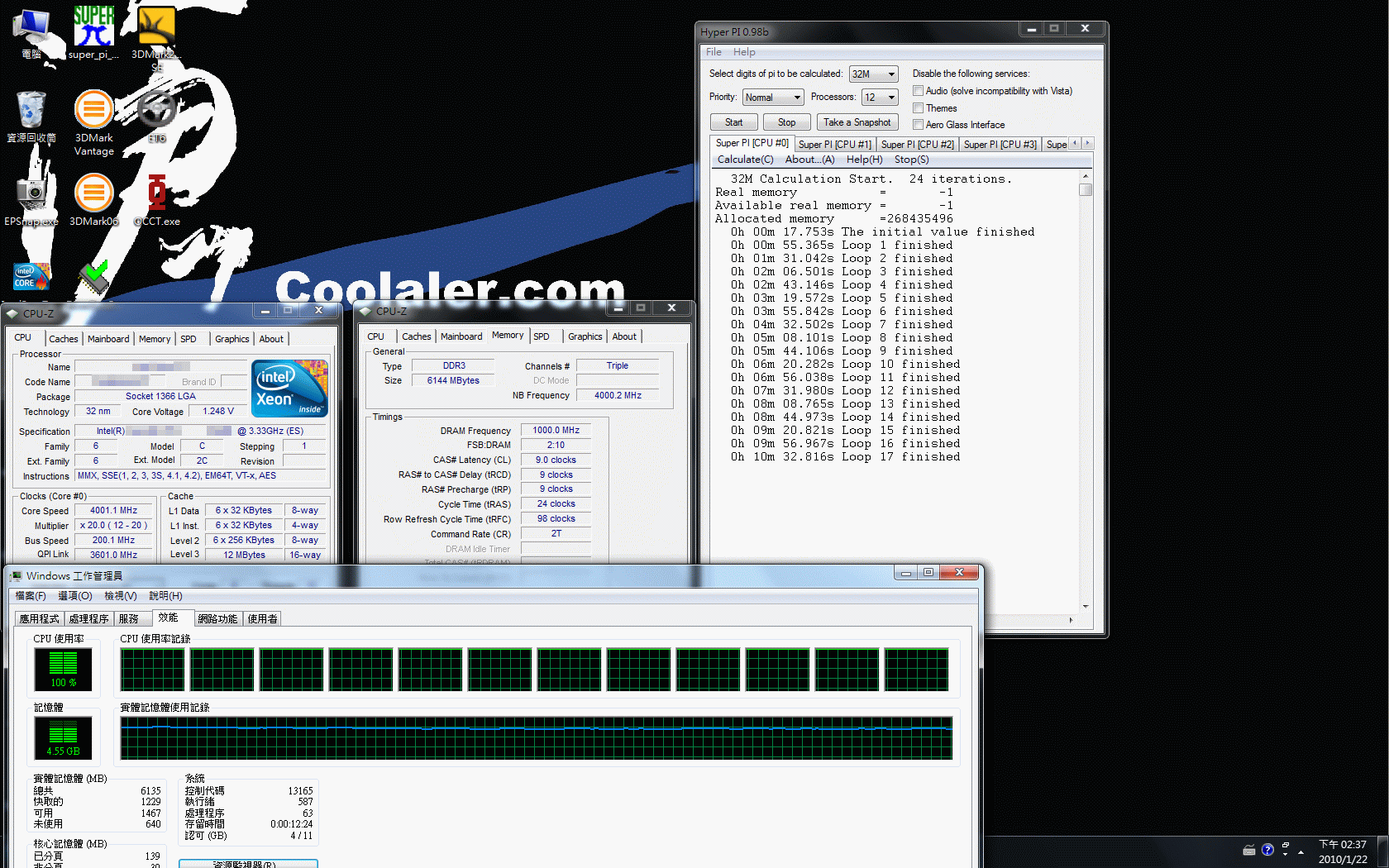
Task: Click the 4.55 GB memory usage meter
Action: pos(63,737)
